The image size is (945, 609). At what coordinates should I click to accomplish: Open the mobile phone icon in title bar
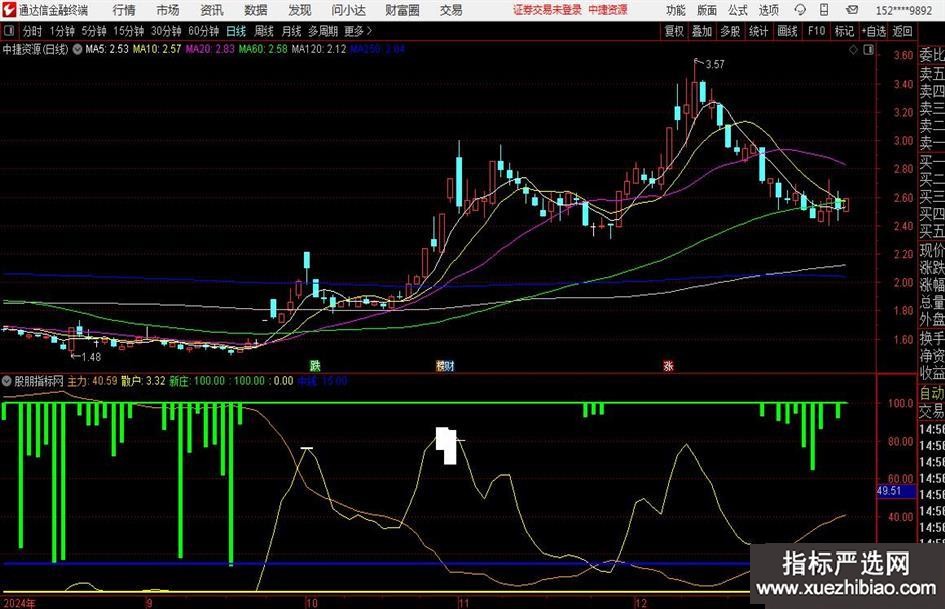824,10
